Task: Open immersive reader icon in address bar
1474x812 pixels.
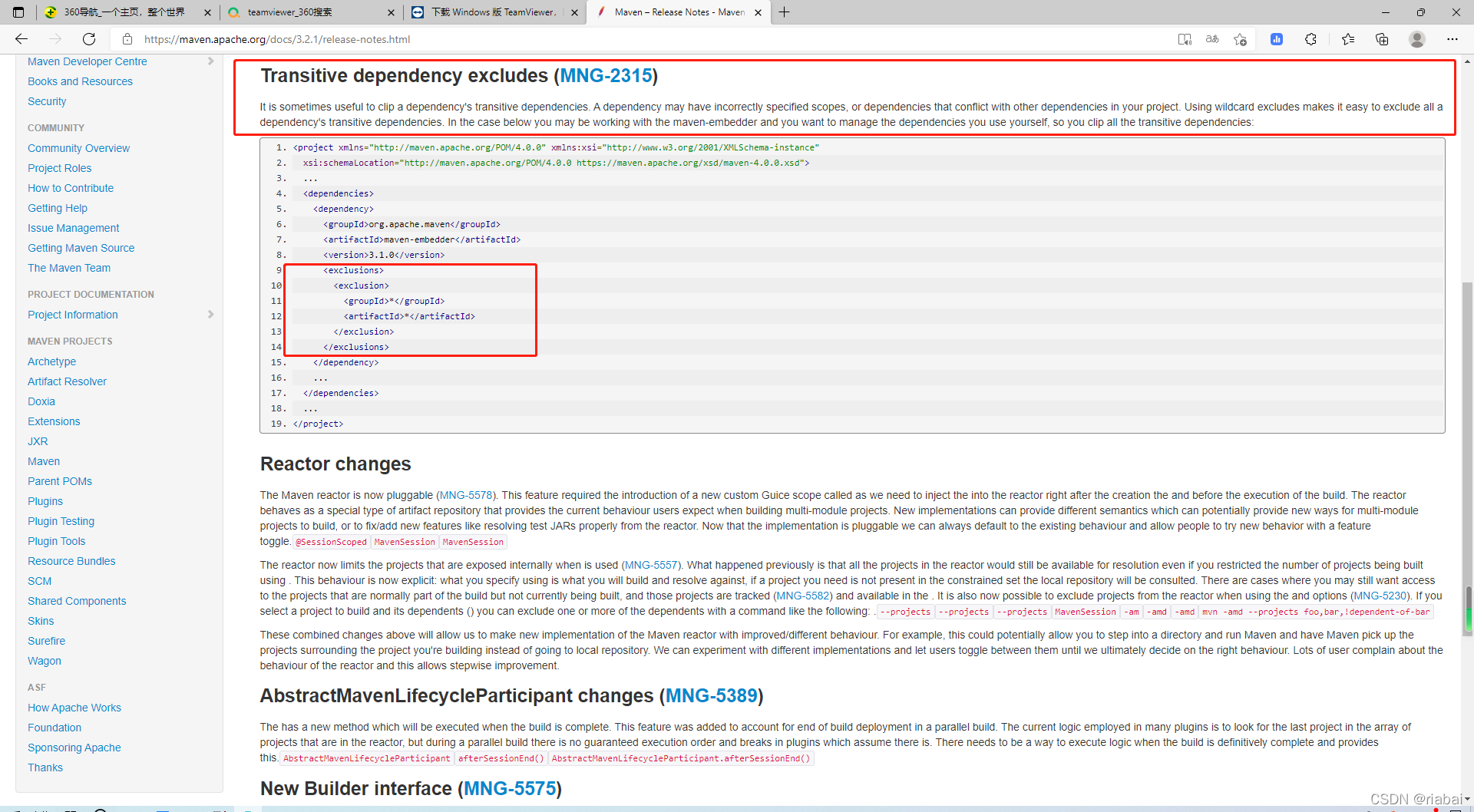Action: click(x=1185, y=39)
